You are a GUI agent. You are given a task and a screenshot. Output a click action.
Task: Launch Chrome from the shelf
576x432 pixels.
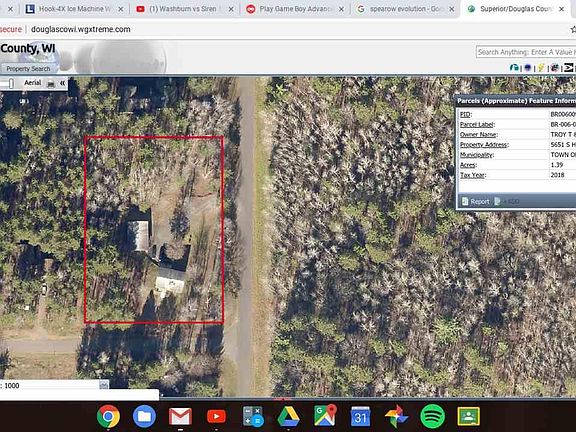pos(108,416)
